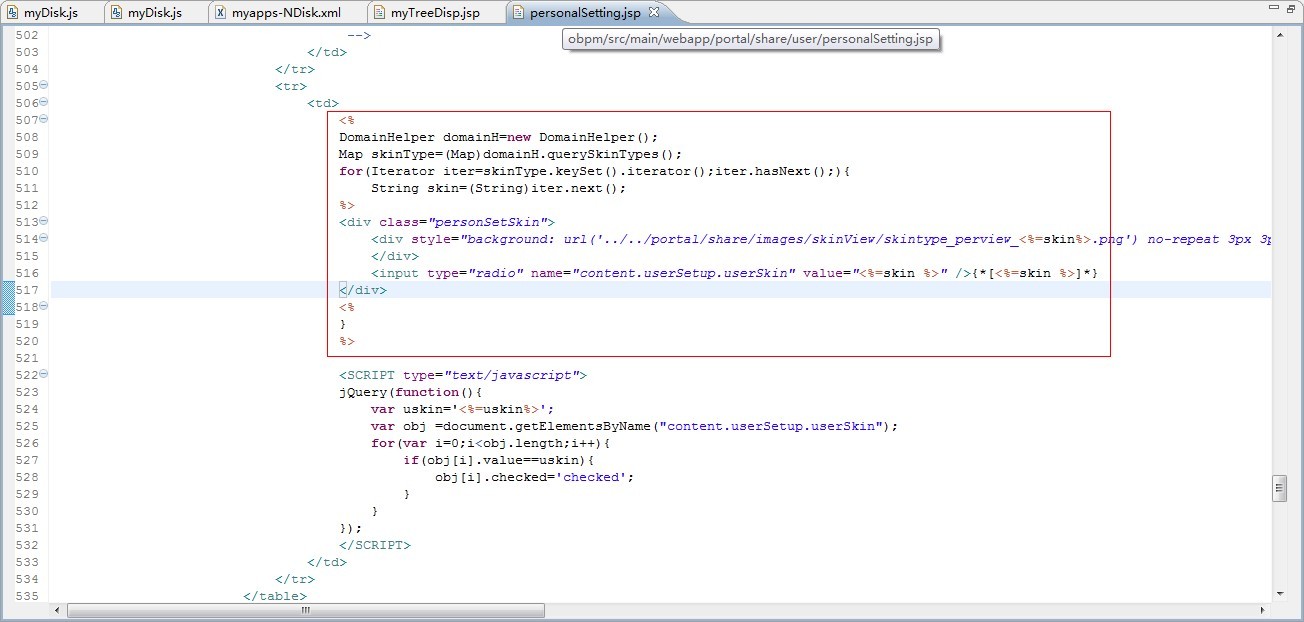Viewport: 1304px width, 622px height.
Task: Collapse the fold at line 505
Action: tap(44, 86)
